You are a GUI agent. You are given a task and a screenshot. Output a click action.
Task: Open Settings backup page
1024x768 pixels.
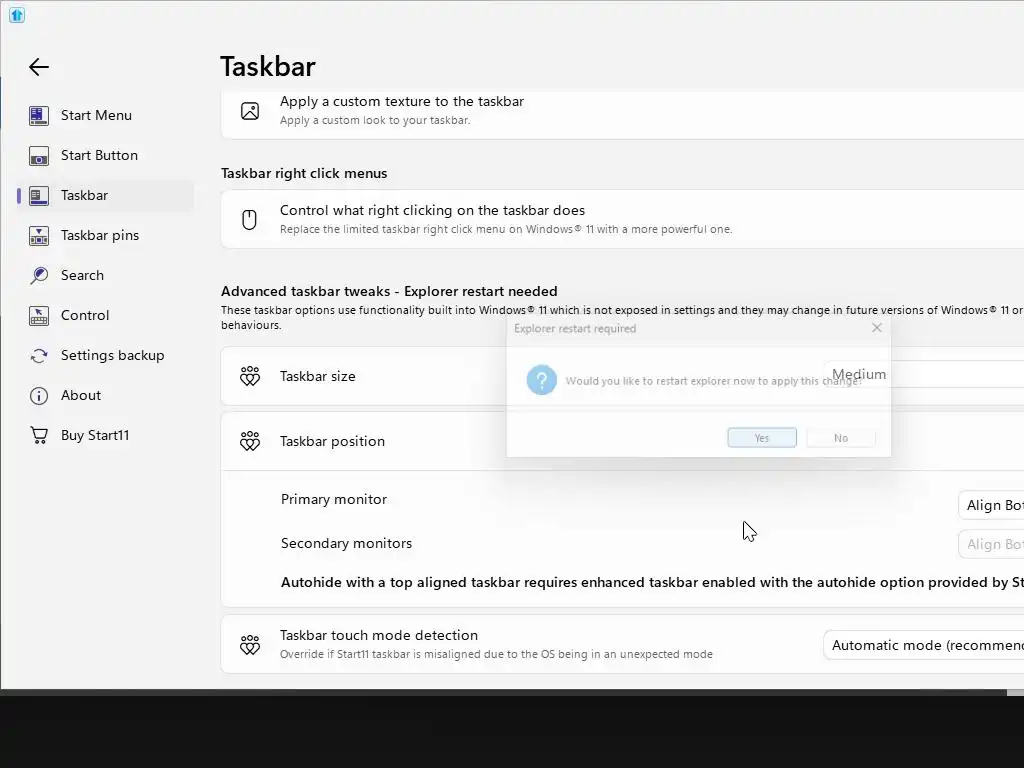(104, 355)
